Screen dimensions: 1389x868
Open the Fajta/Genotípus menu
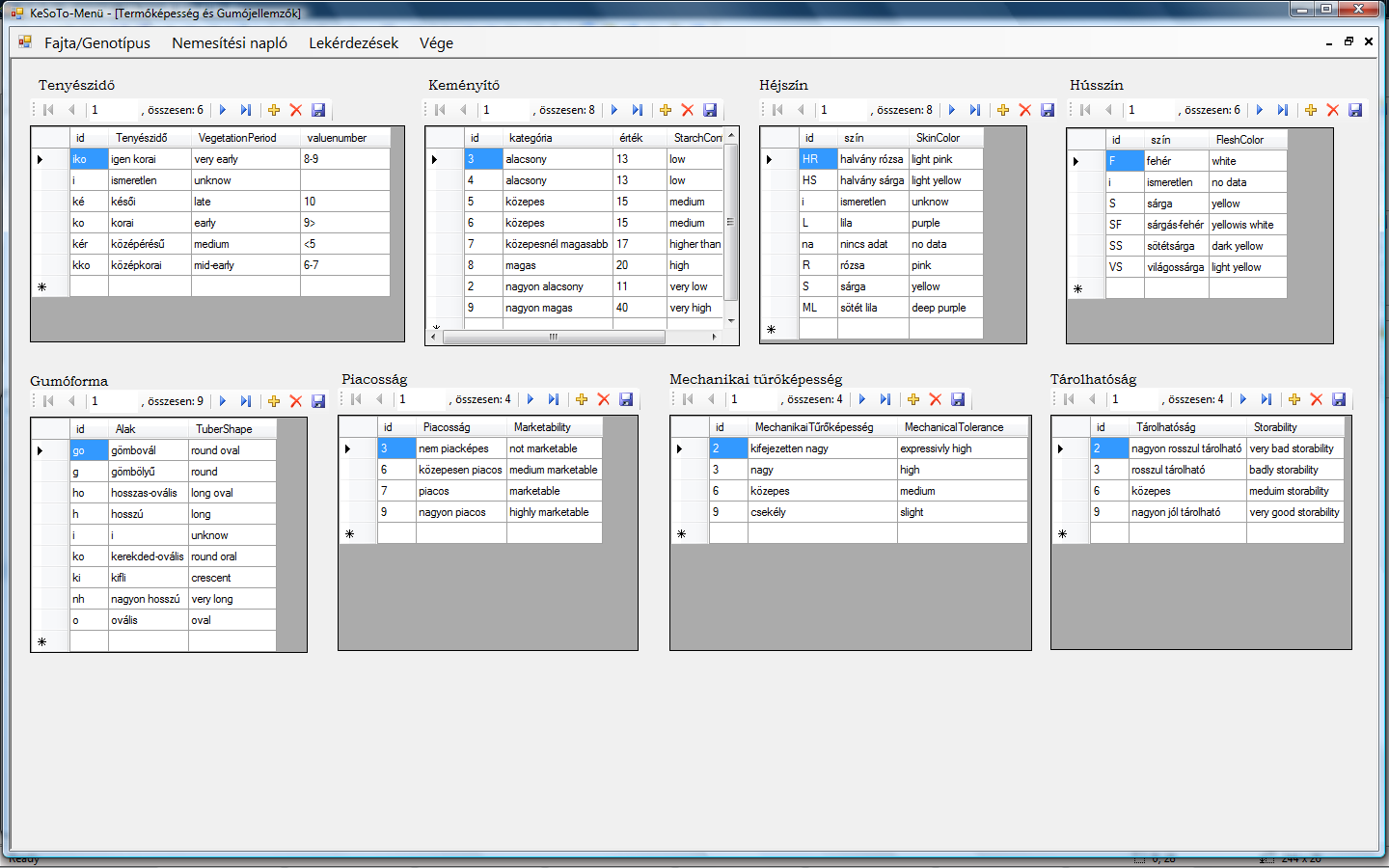(x=97, y=42)
